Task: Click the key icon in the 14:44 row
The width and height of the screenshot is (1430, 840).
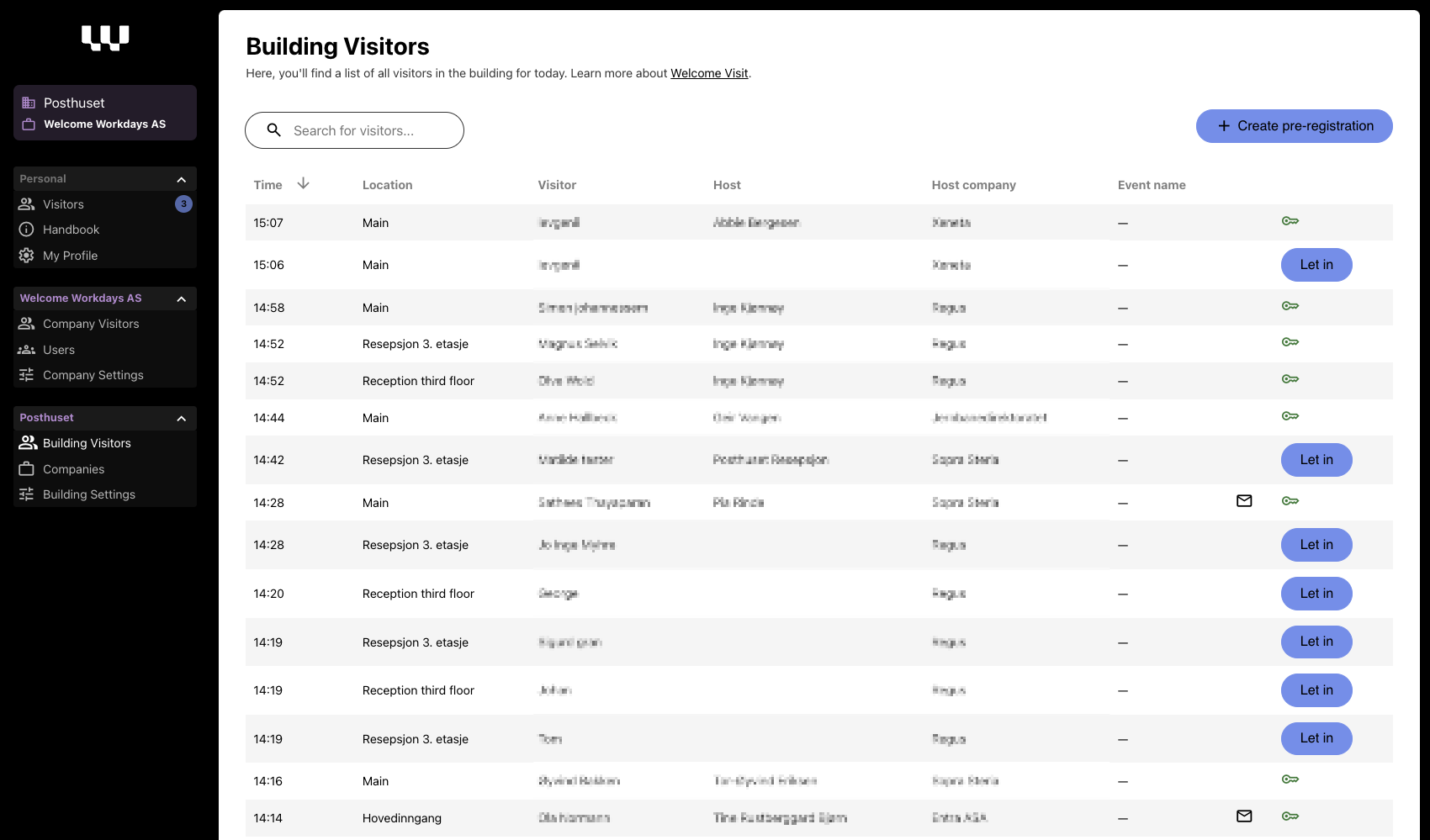Action: [1290, 416]
